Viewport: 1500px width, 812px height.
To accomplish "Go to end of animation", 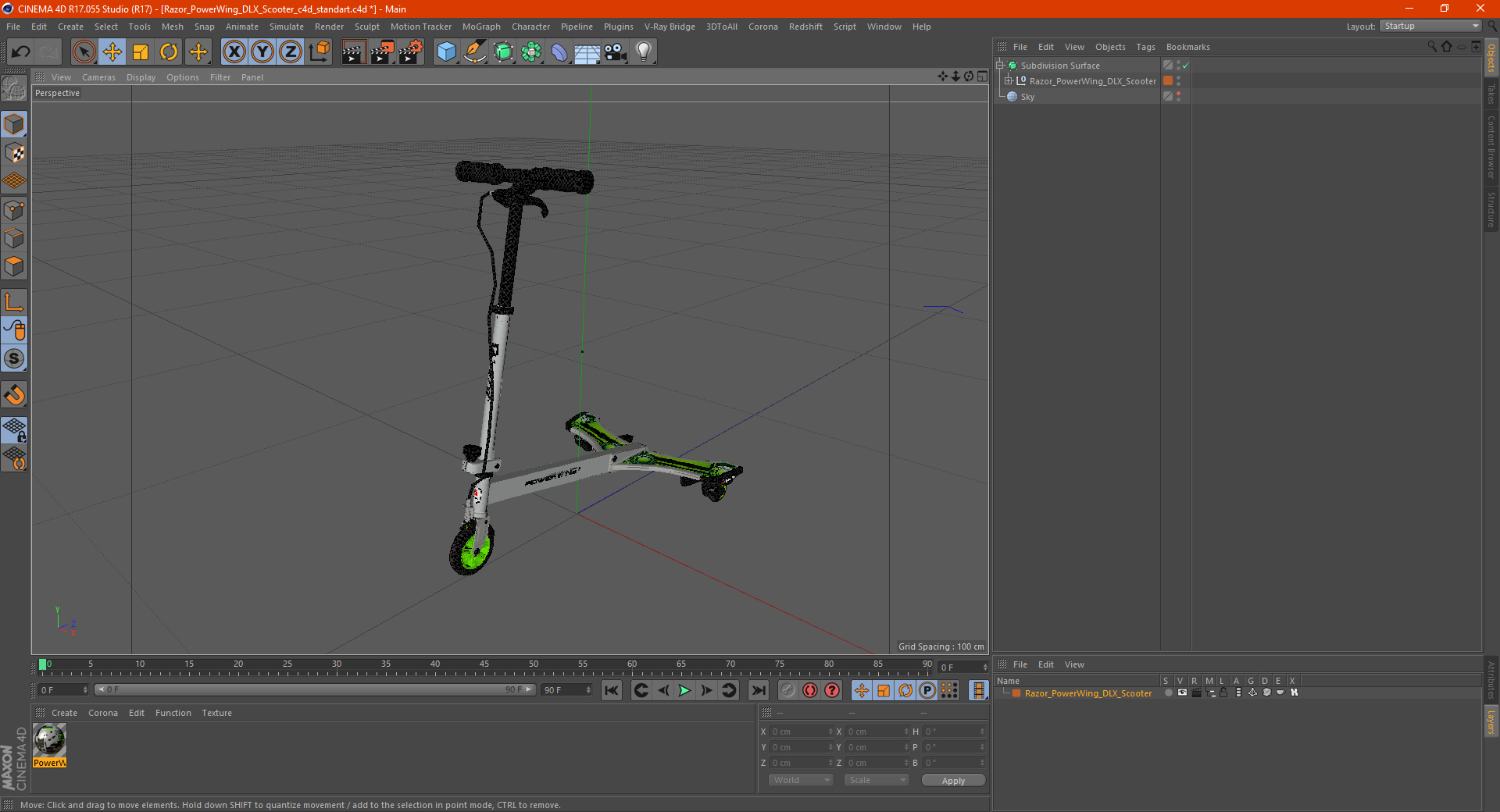I will [x=758, y=690].
